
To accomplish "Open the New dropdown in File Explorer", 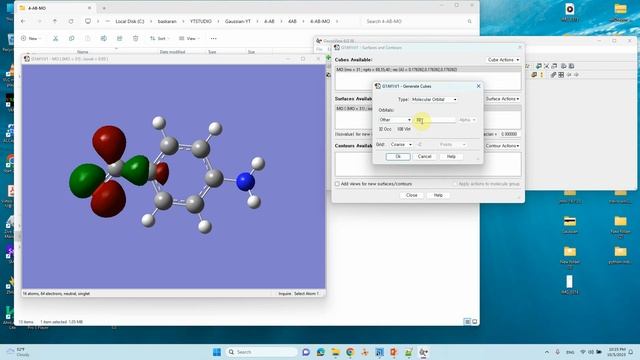I will click(x=31, y=38).
